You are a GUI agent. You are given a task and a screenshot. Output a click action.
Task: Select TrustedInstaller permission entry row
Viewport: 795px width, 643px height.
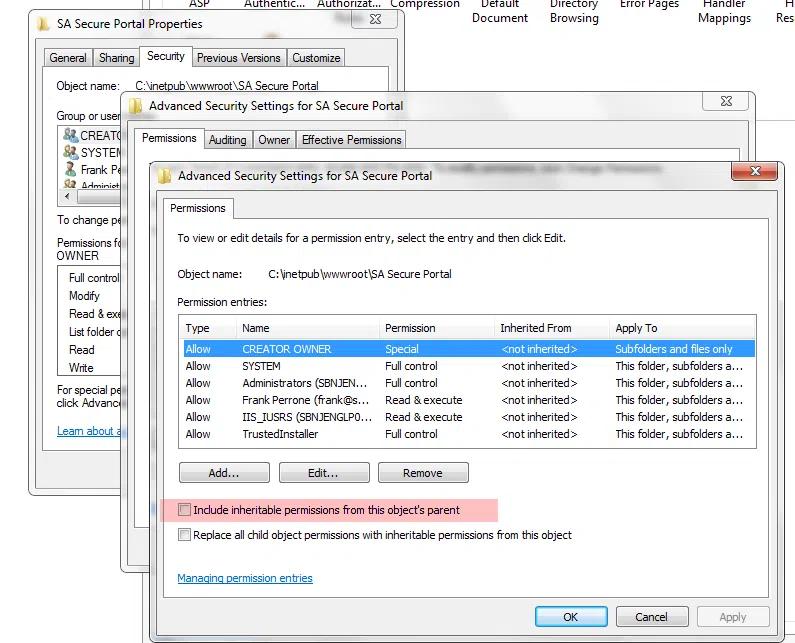[467, 434]
